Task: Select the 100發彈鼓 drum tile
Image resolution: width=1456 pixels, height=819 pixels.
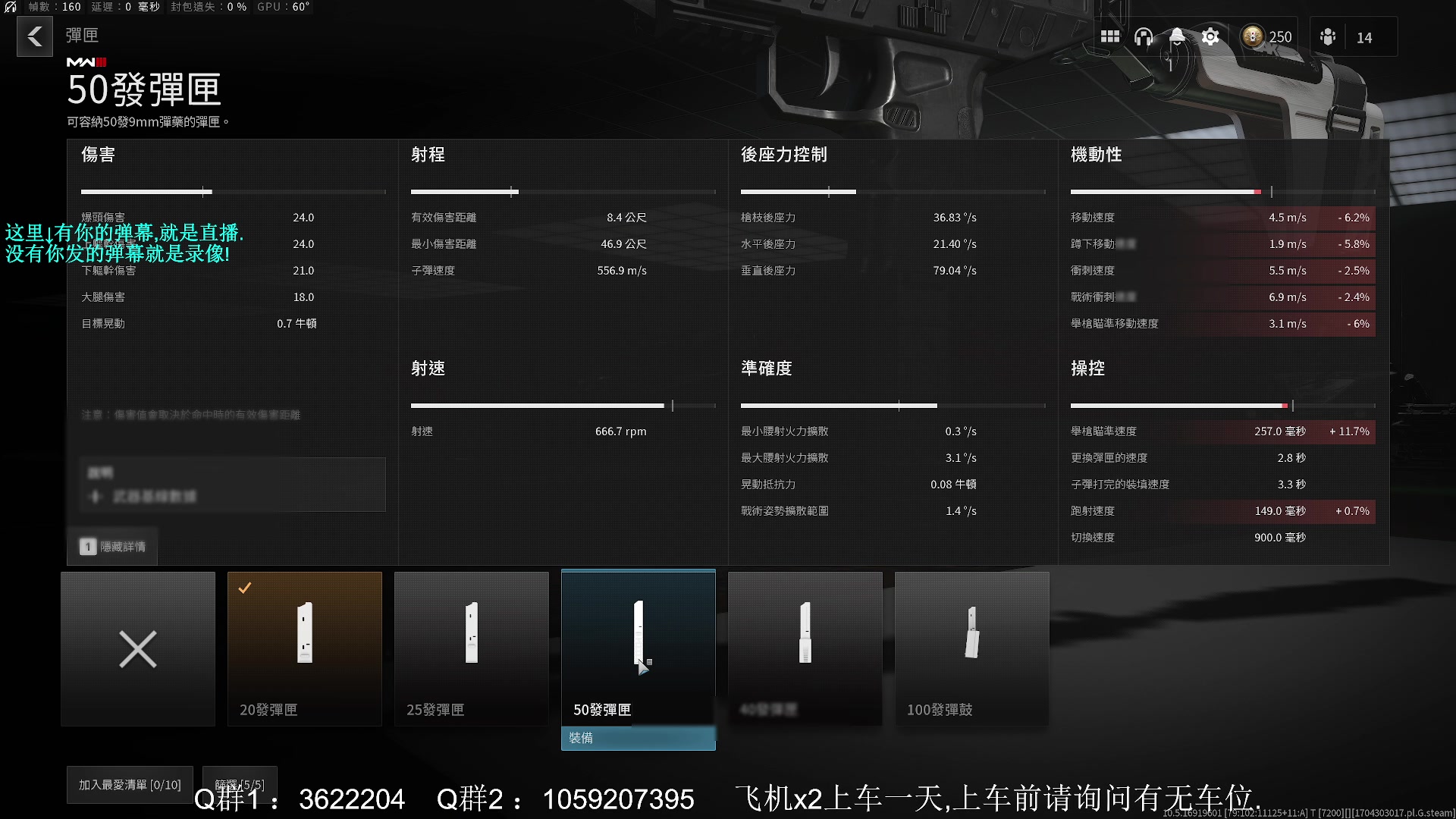Action: pos(972,649)
